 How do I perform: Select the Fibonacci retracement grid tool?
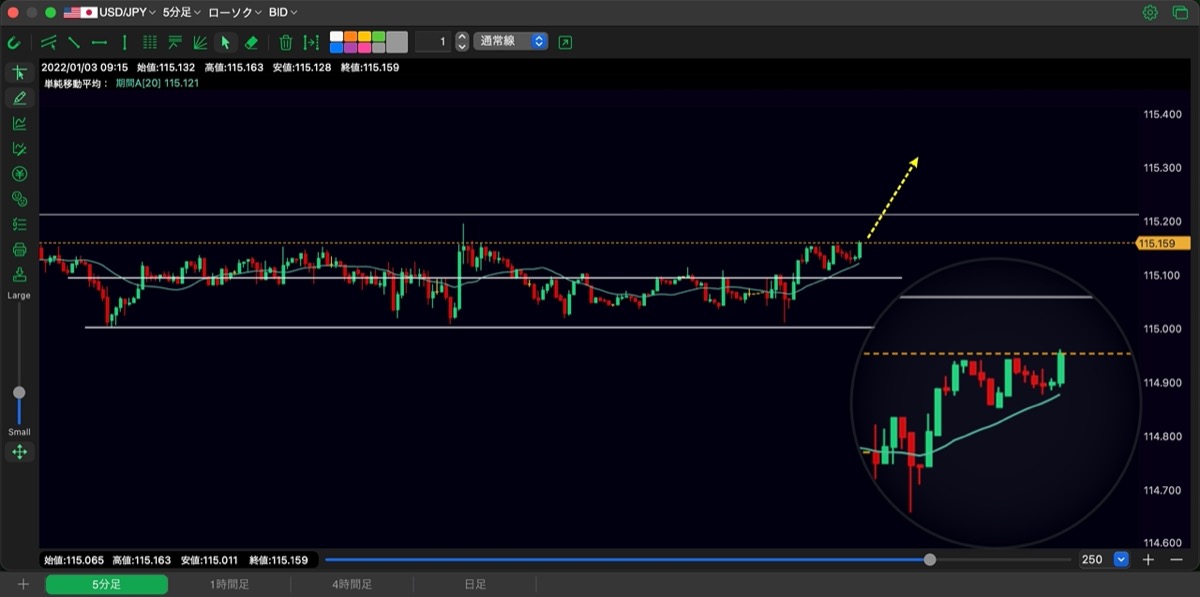150,42
